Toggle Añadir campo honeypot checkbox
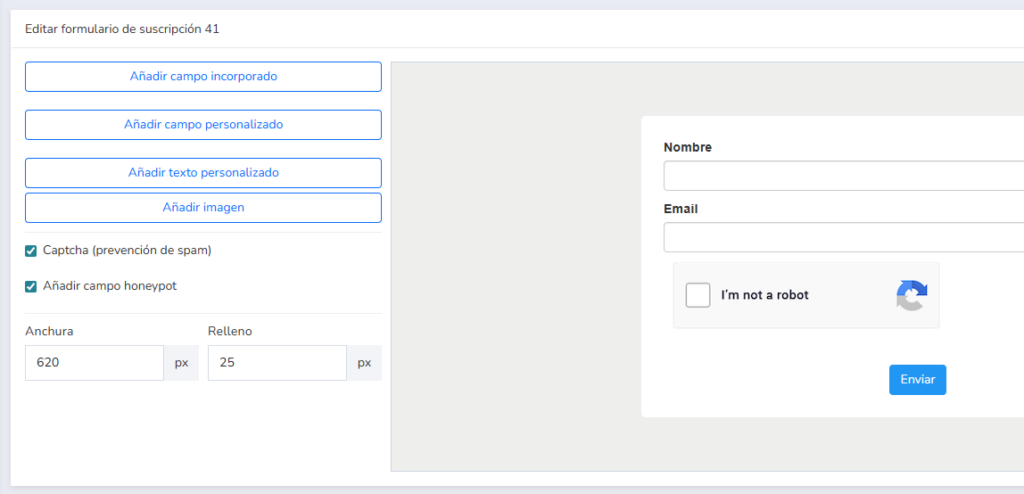Viewport: 1024px width, 494px height. click(31, 286)
